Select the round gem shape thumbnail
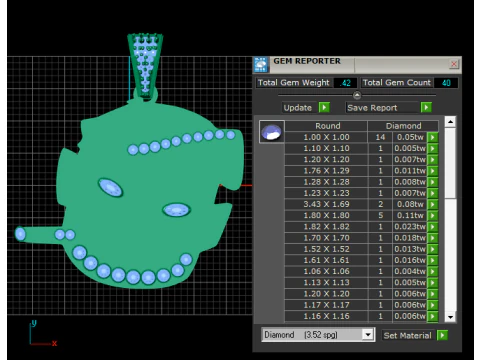 [x=272, y=132]
